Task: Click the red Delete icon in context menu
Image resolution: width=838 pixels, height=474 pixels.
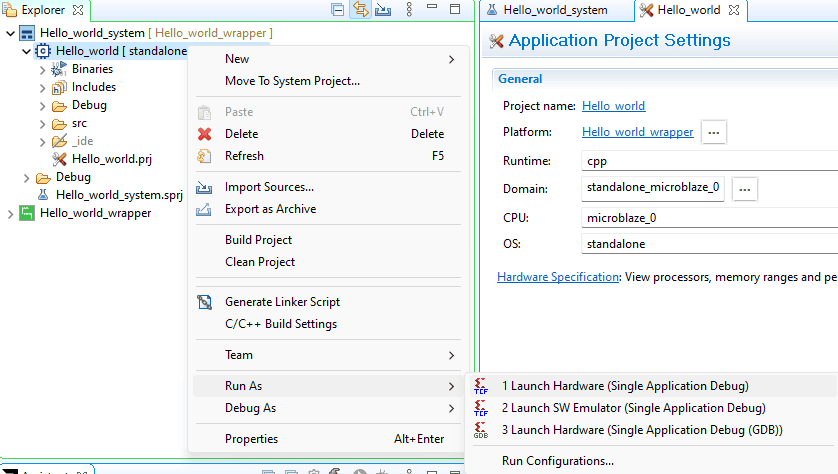Action: (205, 134)
